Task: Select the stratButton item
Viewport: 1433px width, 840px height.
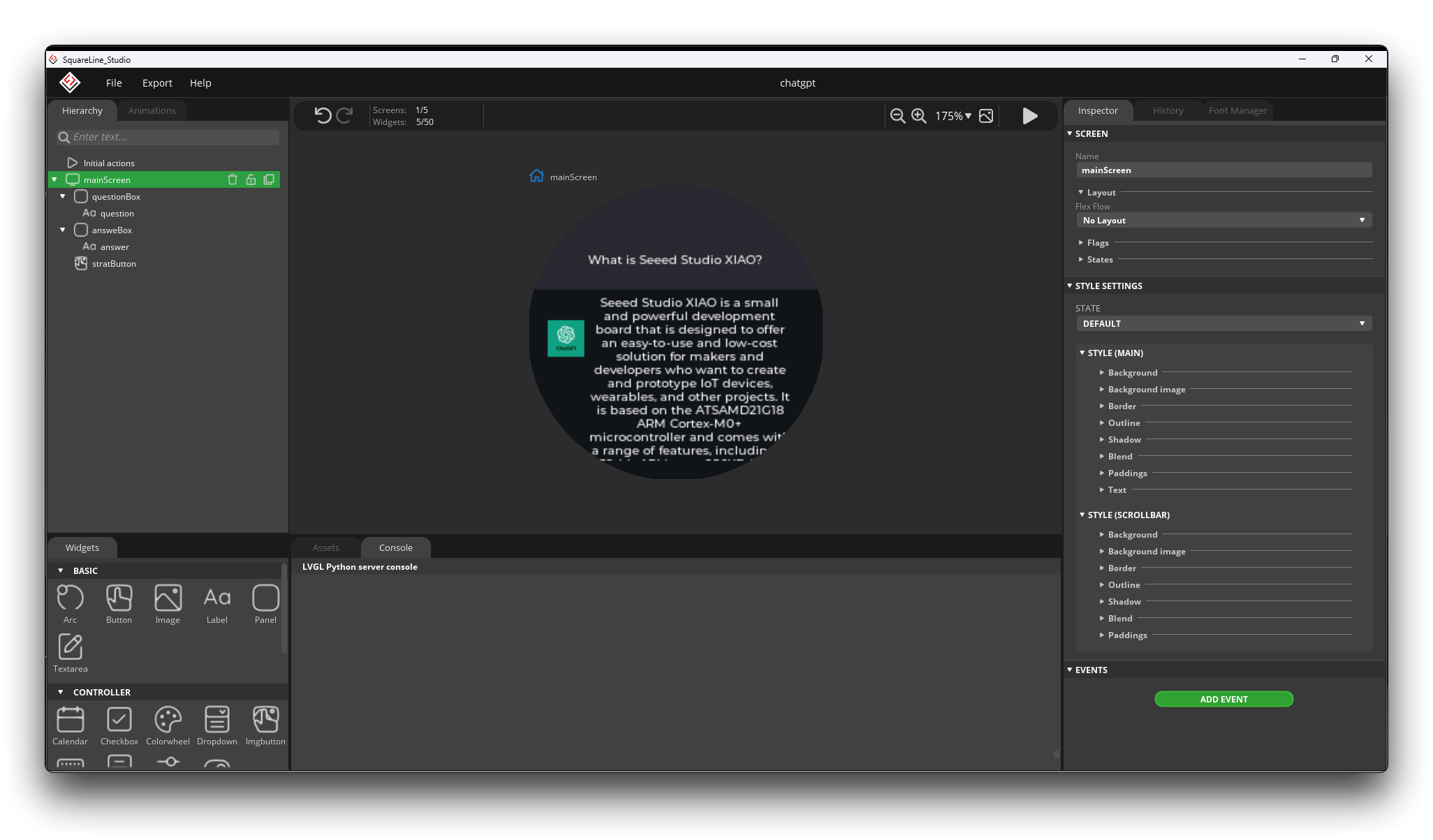Action: point(114,263)
